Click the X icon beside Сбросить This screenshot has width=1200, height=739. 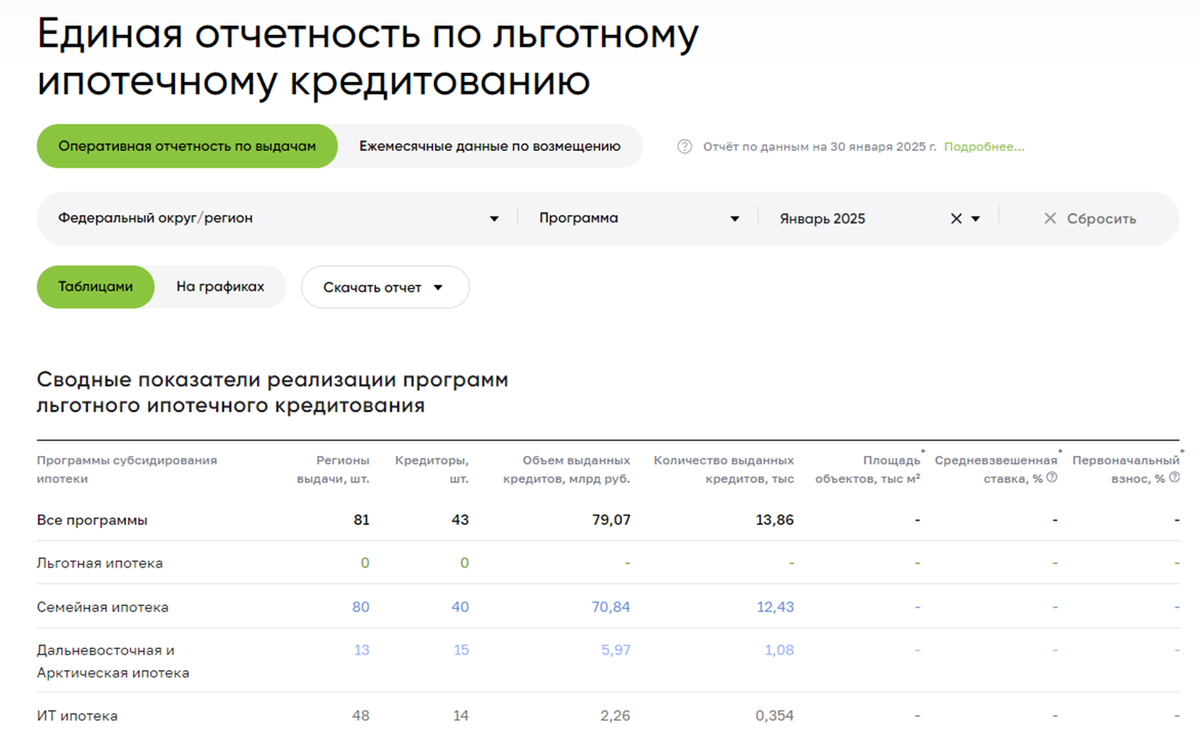[1050, 219]
